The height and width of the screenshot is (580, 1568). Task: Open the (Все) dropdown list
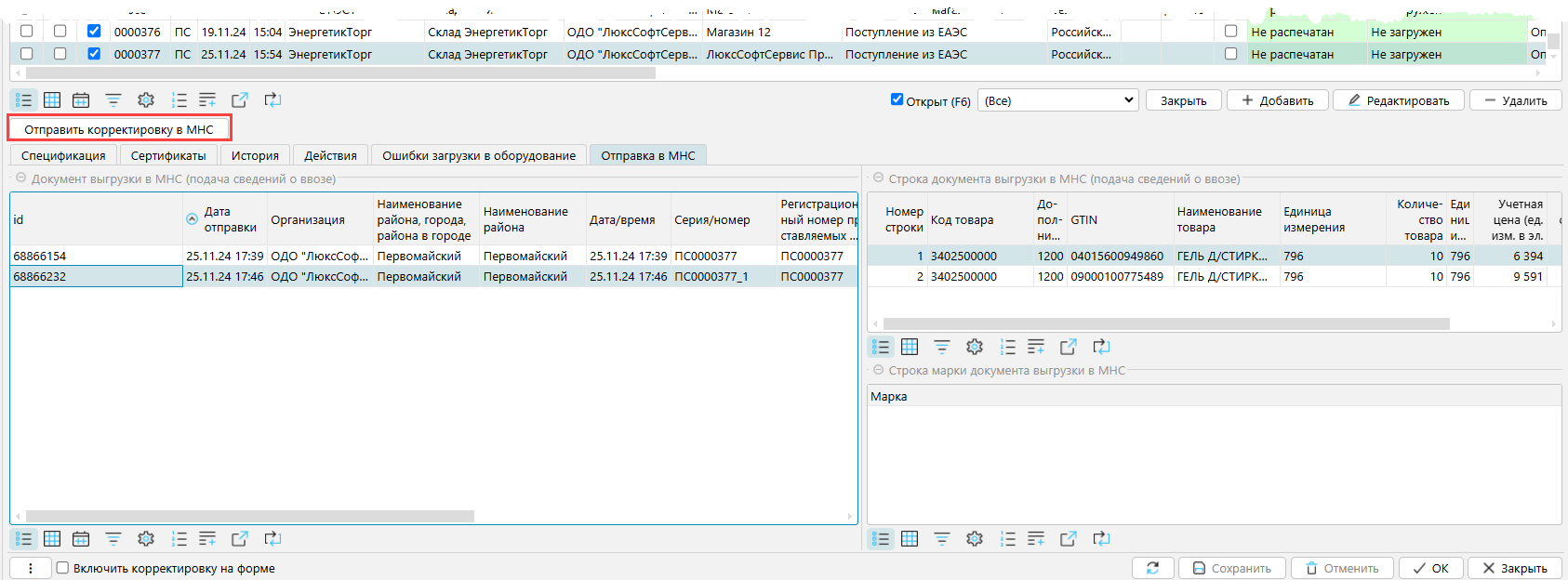point(1058,100)
